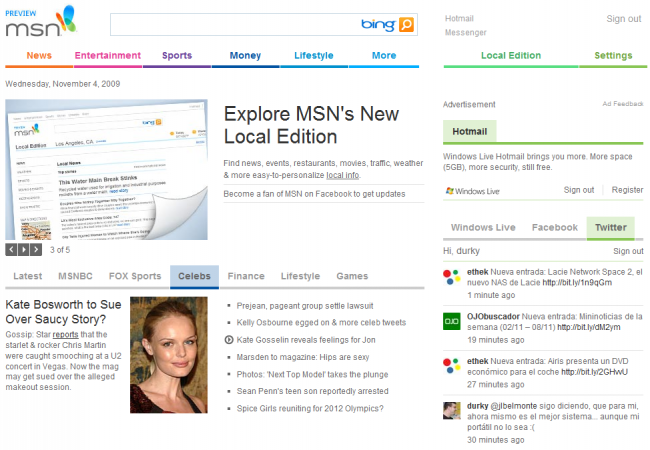Click the Windows Live flag logo

coord(450,191)
